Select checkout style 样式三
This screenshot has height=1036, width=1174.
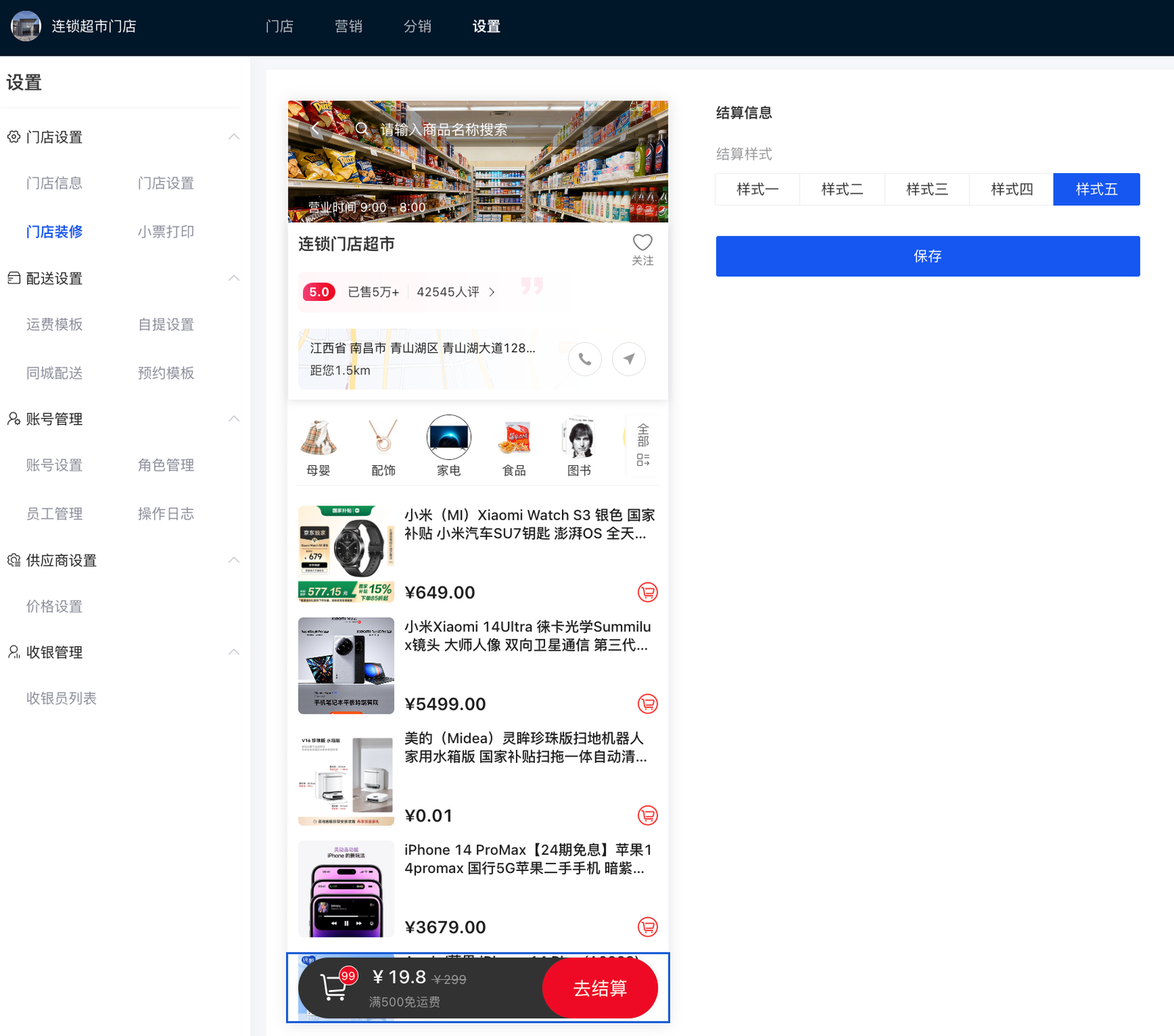pyautogui.click(x=927, y=189)
